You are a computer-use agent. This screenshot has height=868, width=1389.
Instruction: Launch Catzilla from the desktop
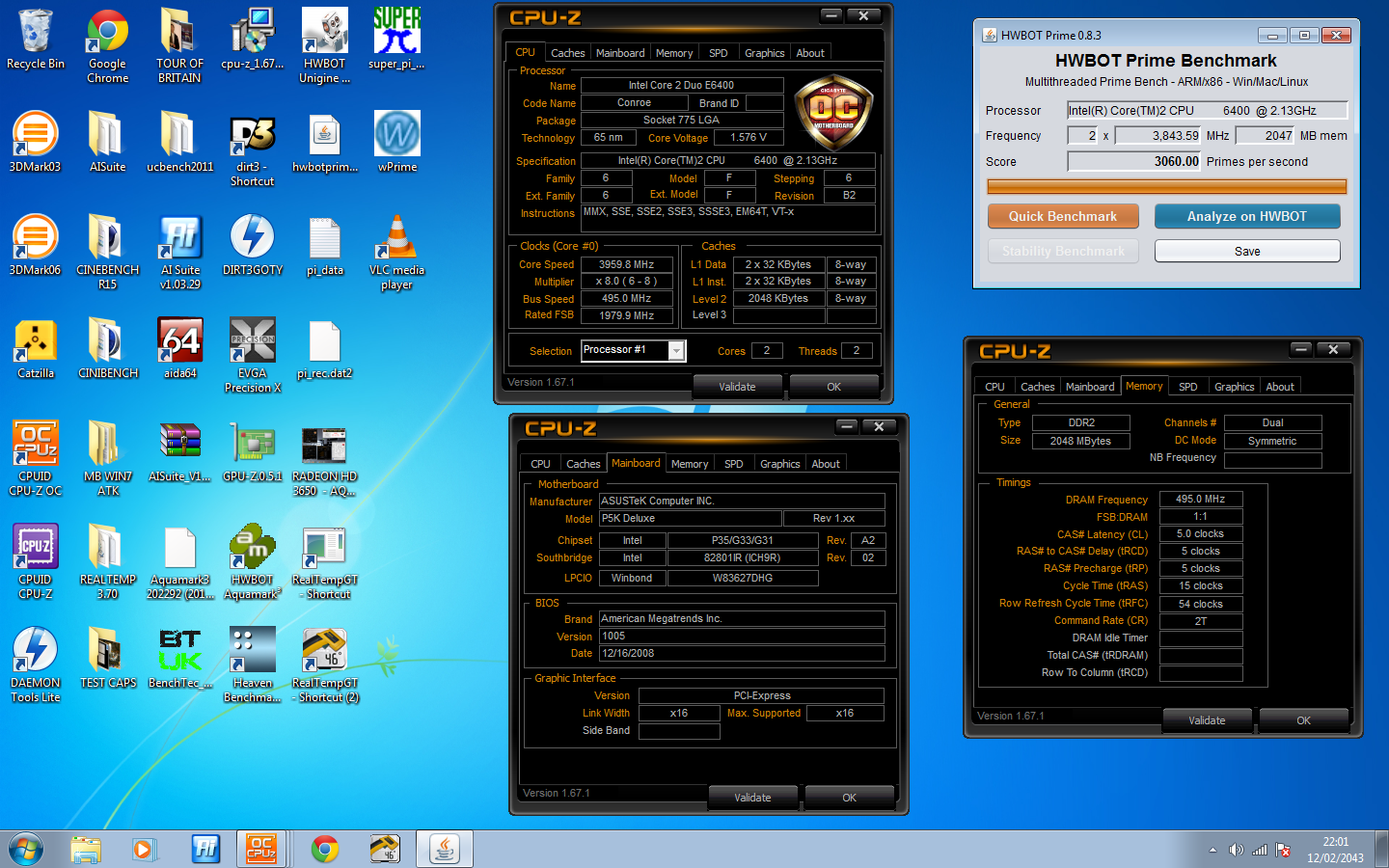click(x=36, y=349)
